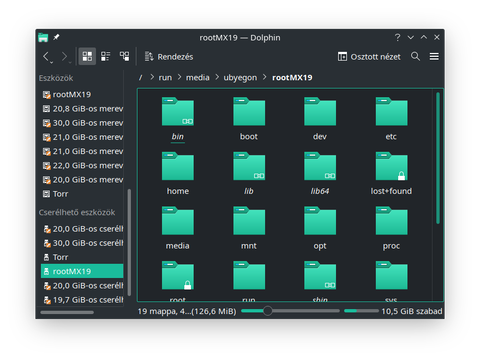Viewport: 480px width, 361px height.
Task: Toggle Osztott nézet split view
Action: click(369, 57)
